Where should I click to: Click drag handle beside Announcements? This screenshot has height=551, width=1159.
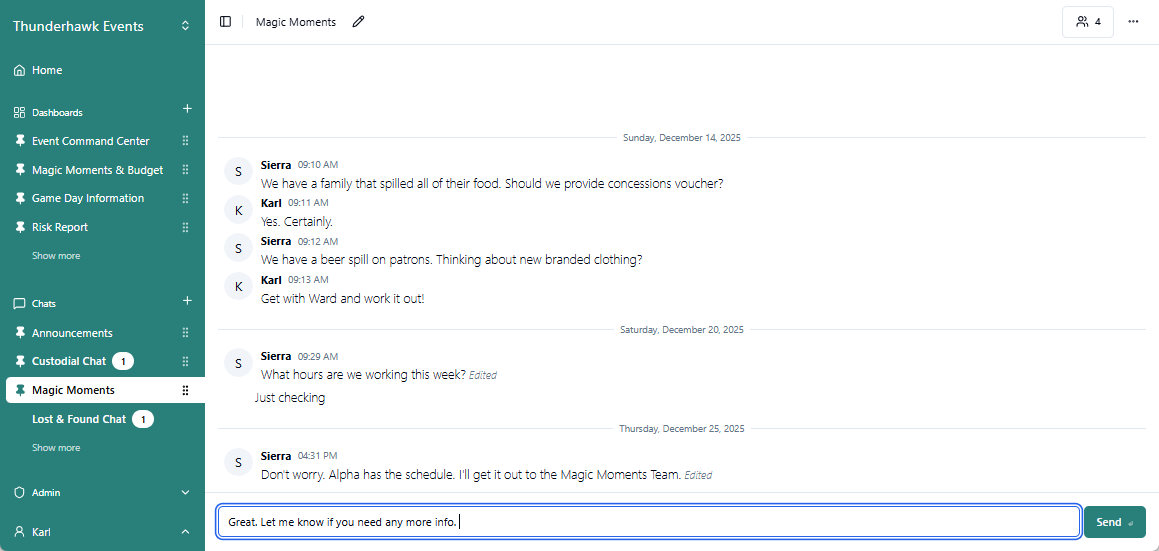(x=185, y=333)
